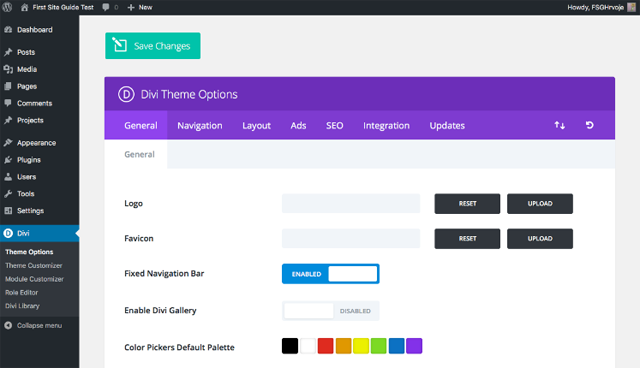Open the First Site Guide Test home icon
Screen dimensions: 640x368
pyautogui.click(x=24, y=7)
